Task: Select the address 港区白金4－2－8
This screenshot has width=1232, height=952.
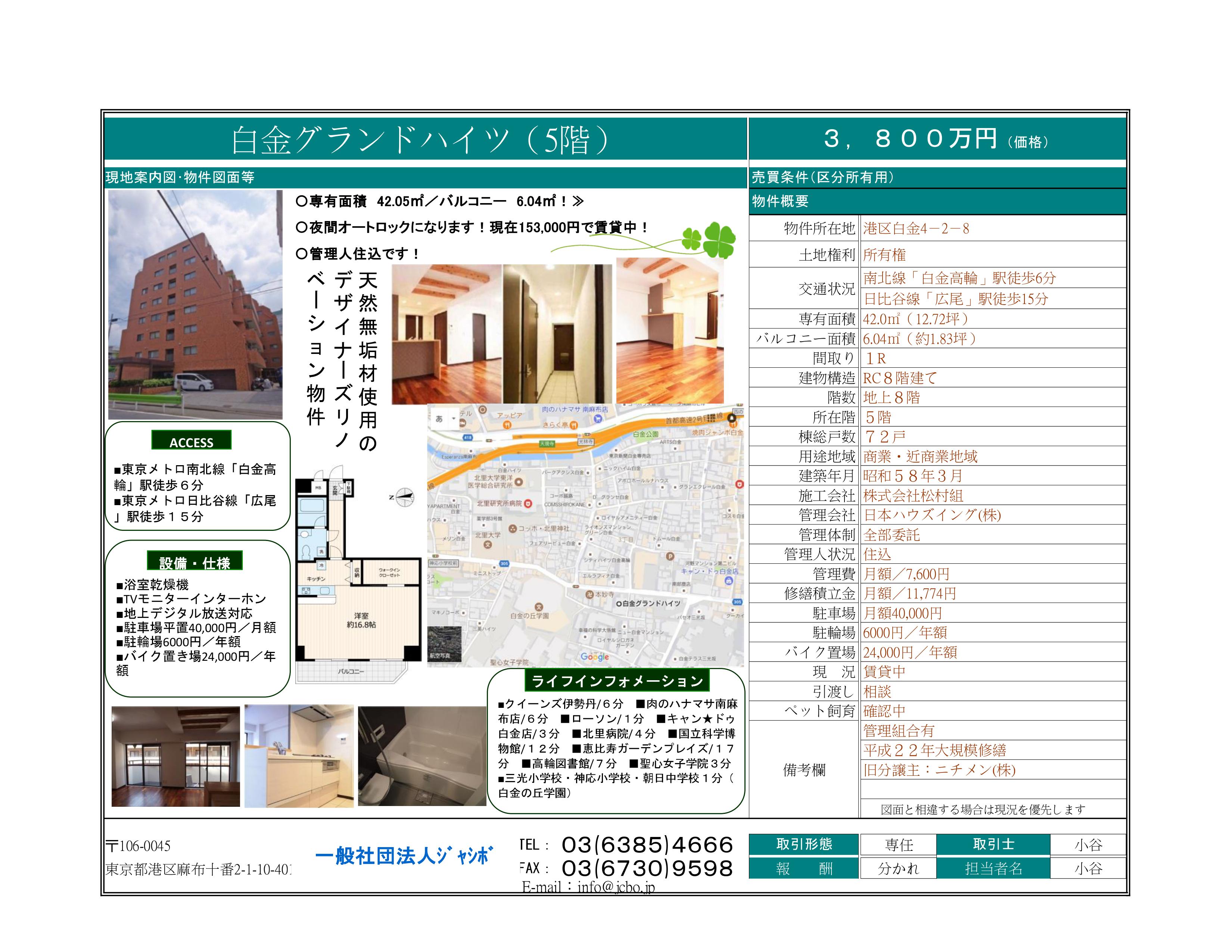Action: click(x=916, y=228)
